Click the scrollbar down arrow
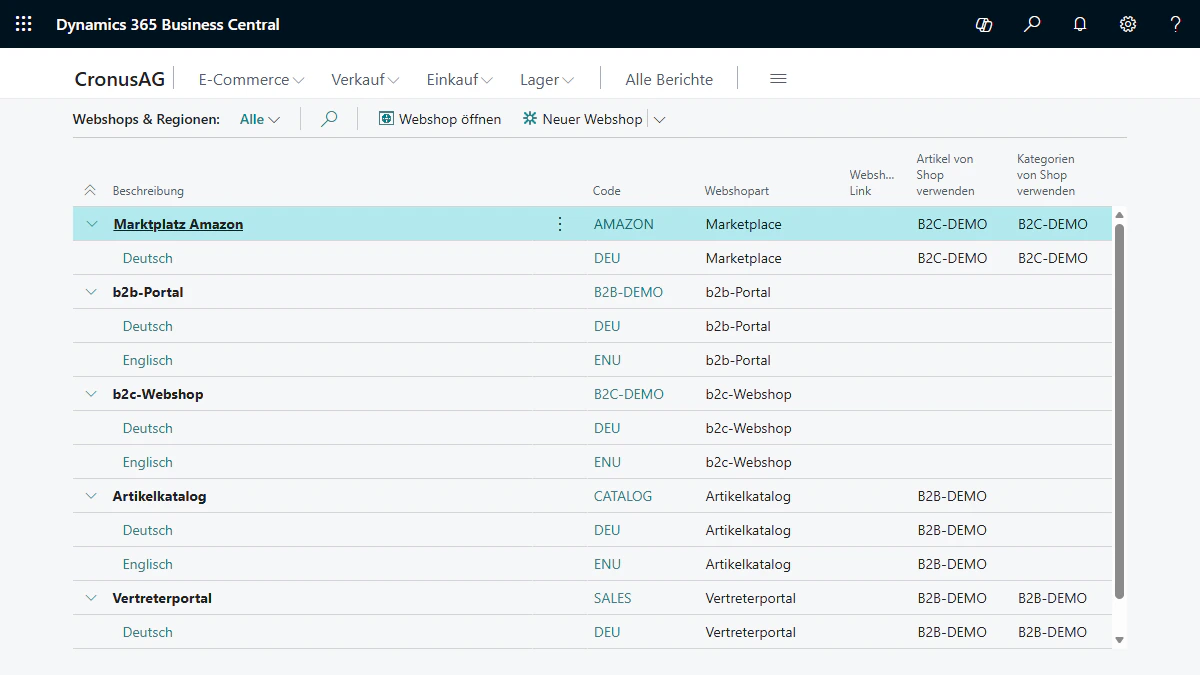Screen dimensions: 1200x675 1119,640
